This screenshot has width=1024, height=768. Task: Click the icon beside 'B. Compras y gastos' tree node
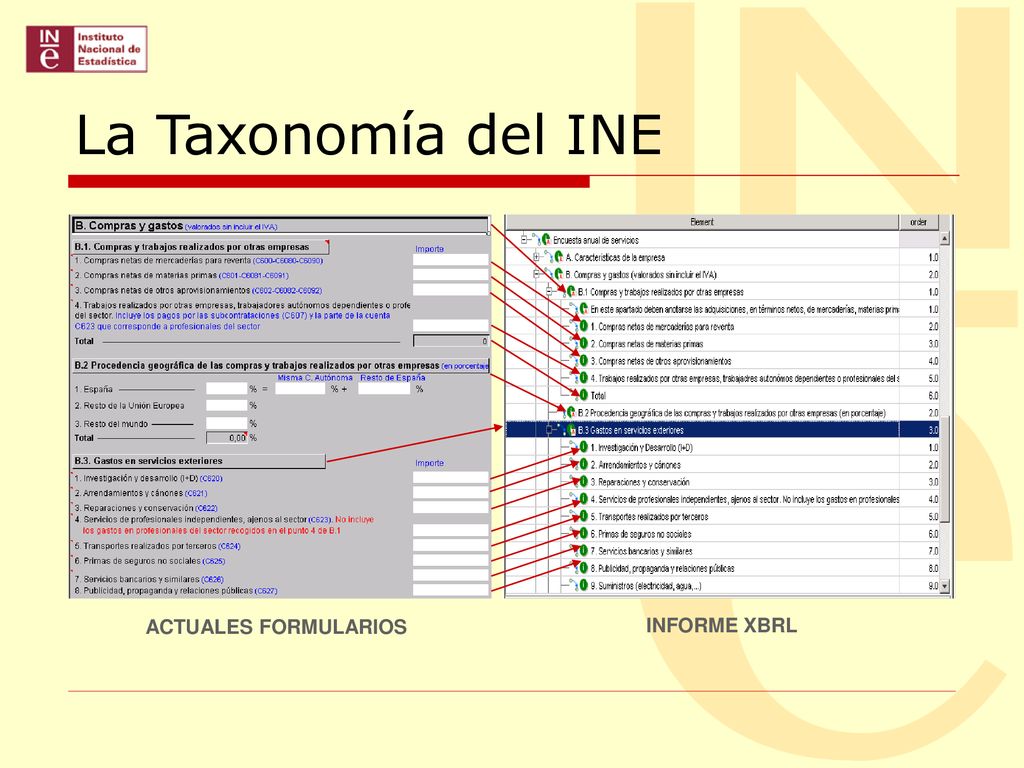(x=558, y=274)
